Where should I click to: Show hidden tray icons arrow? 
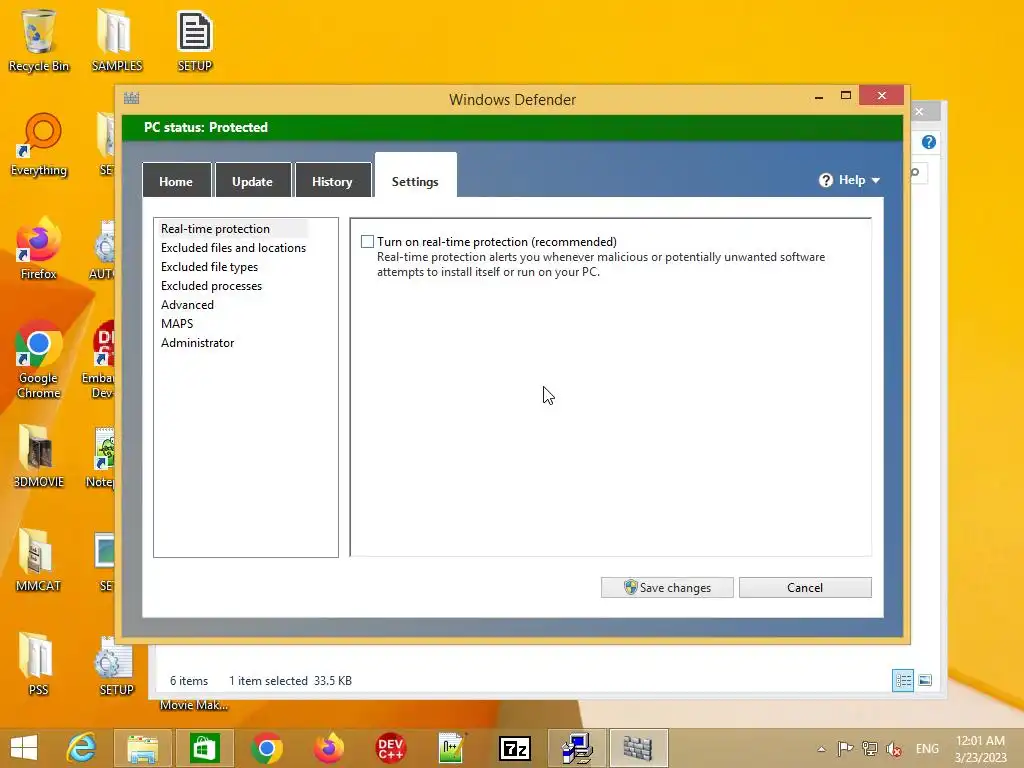(x=822, y=749)
